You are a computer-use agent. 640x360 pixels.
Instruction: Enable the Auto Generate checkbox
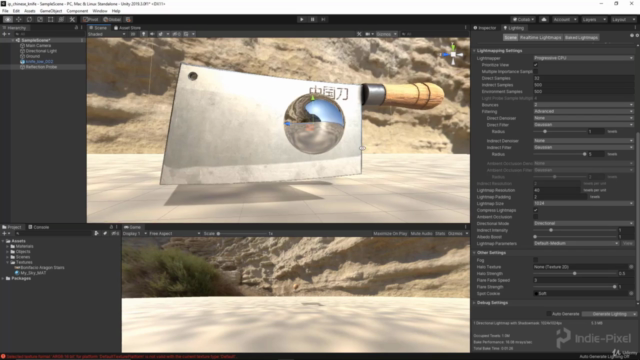(549, 314)
